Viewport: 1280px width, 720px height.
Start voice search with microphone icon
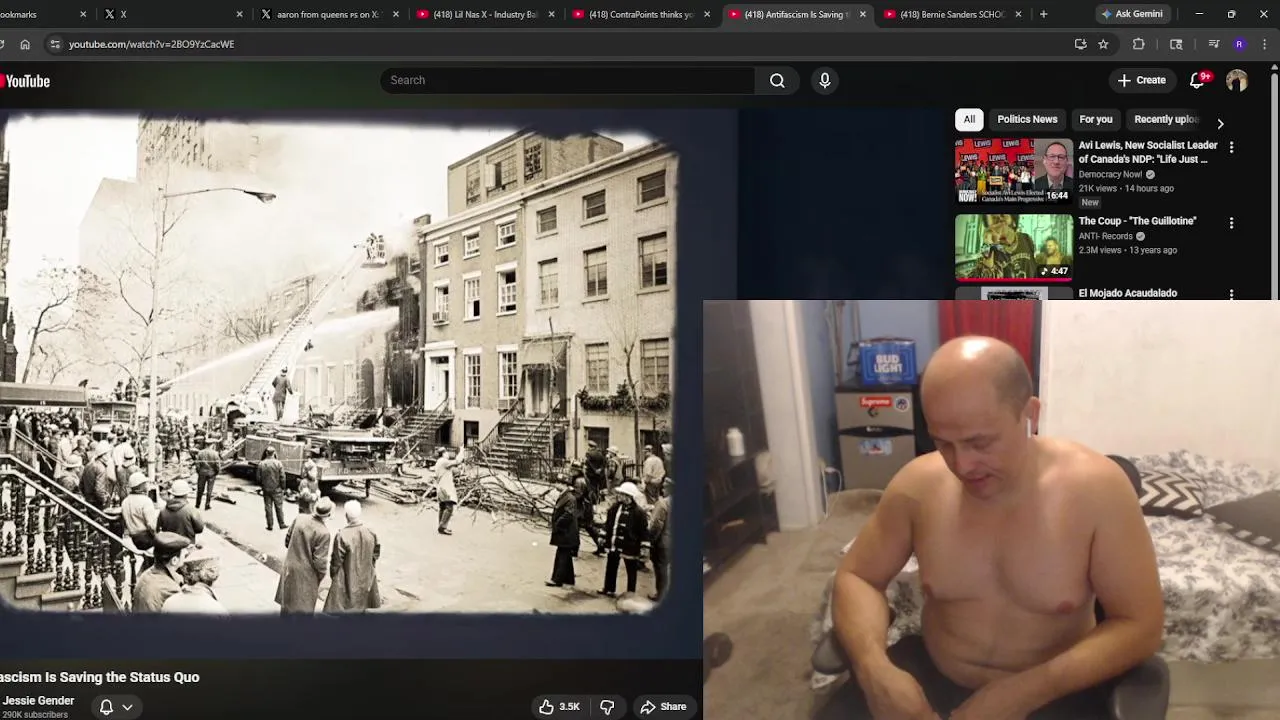(x=825, y=80)
